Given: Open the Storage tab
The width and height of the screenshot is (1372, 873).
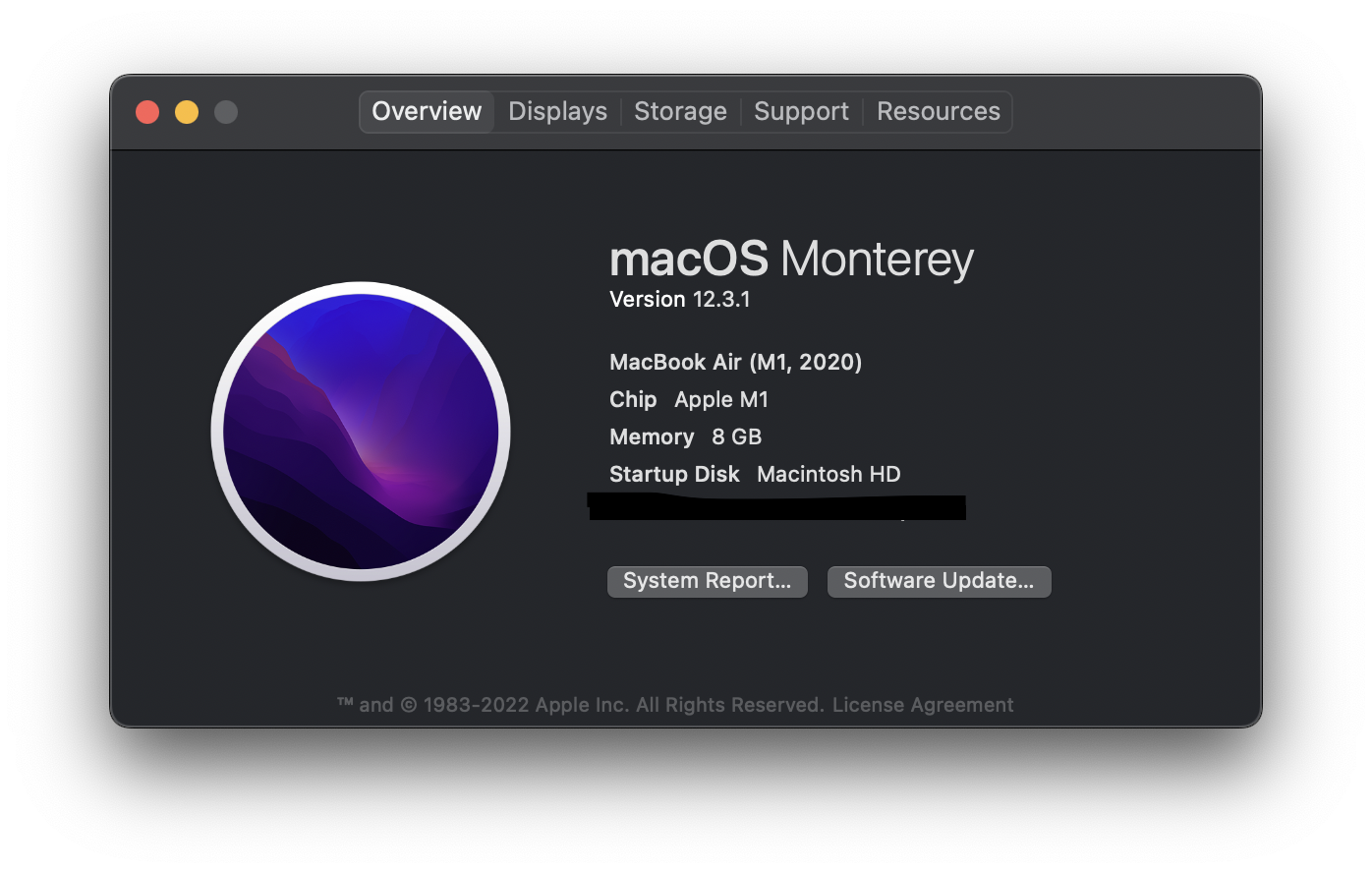Looking at the screenshot, I should [x=680, y=112].
